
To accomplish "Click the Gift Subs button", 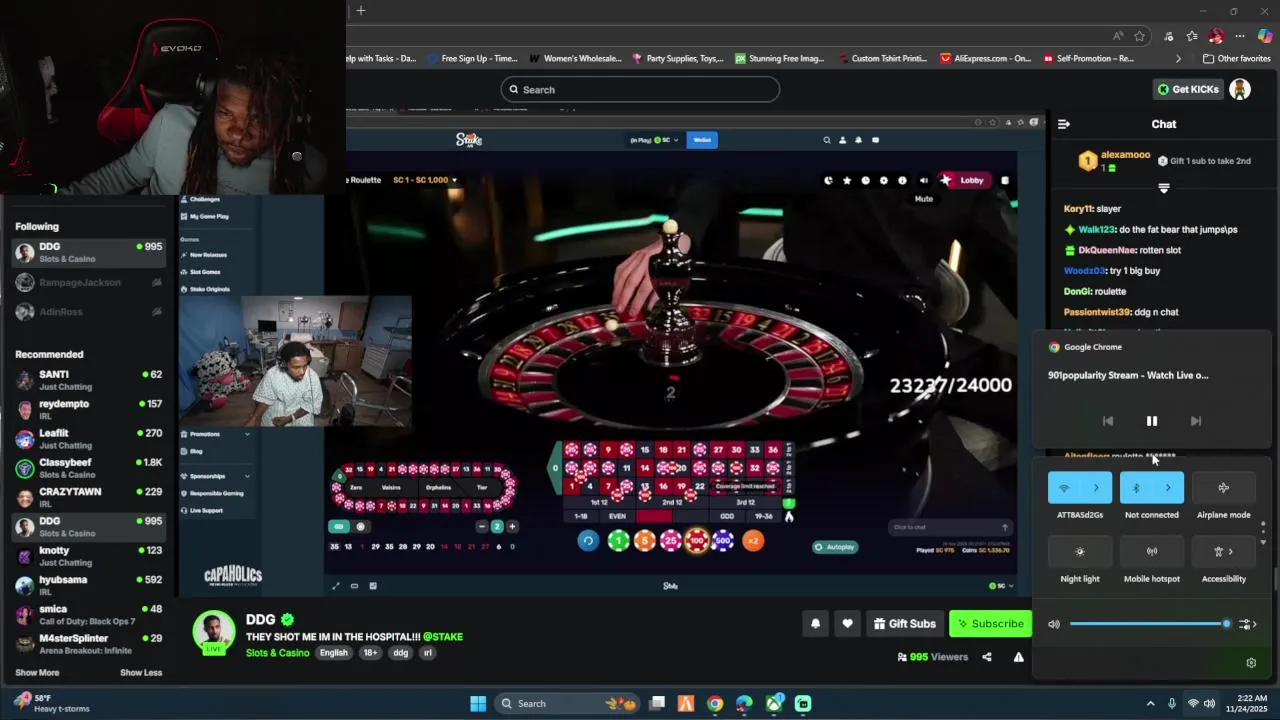I will pos(904,624).
